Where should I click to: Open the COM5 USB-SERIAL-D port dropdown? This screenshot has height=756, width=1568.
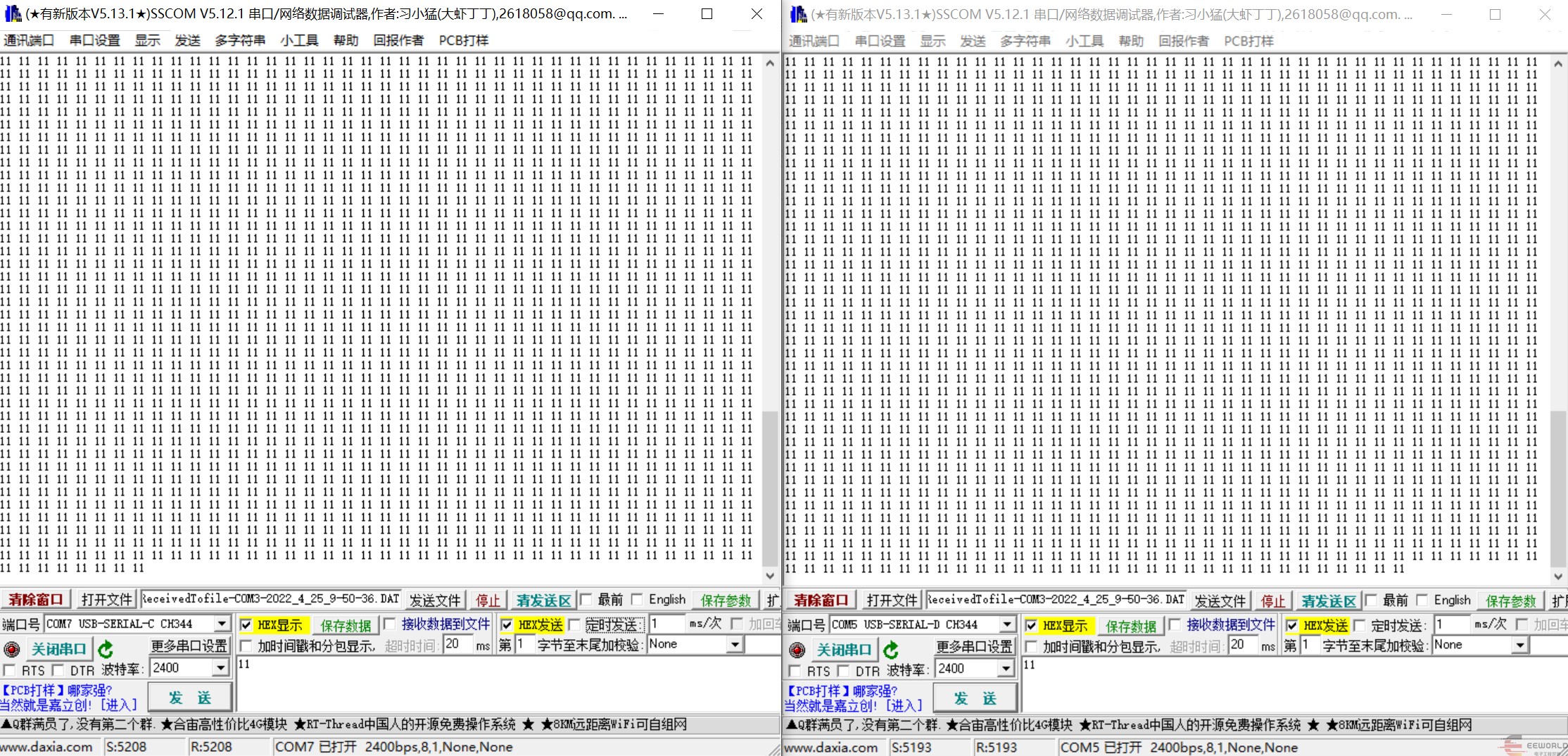[1008, 624]
